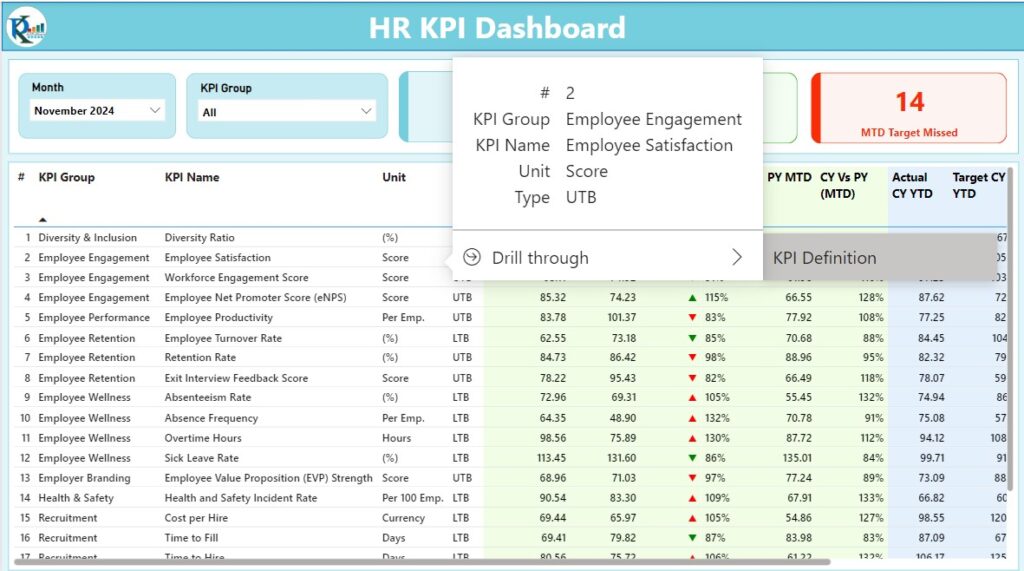This screenshot has height=571, width=1024.
Task: Click the Currency unit cell
Action: pos(404,518)
